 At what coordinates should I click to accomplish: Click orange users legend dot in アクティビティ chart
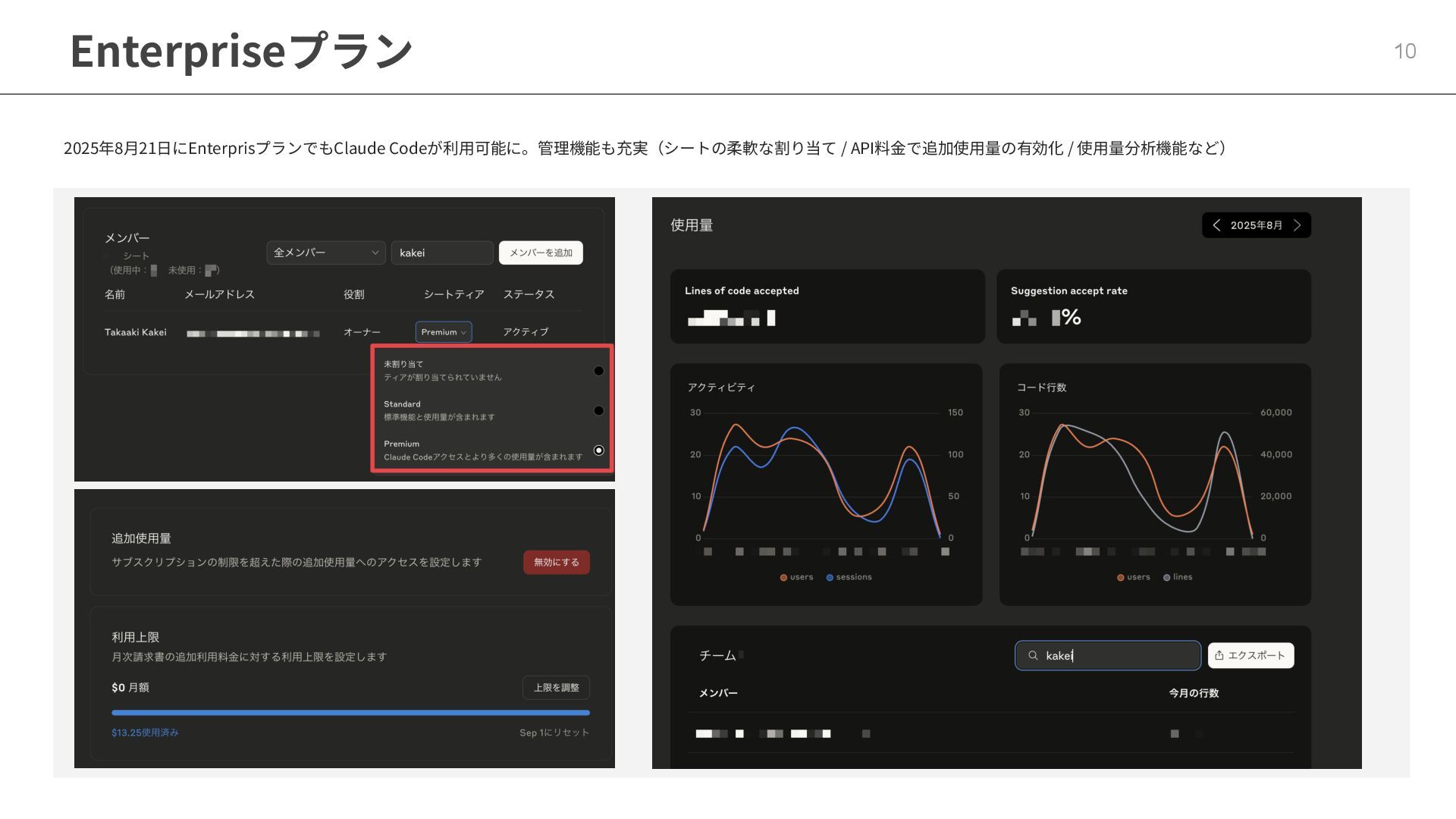783,578
